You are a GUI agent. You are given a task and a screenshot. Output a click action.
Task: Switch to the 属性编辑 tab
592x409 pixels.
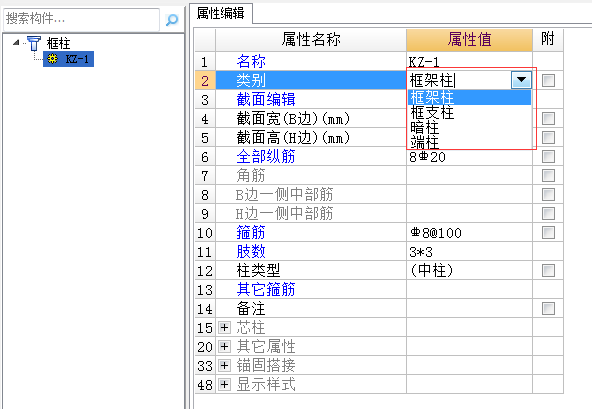click(221, 13)
